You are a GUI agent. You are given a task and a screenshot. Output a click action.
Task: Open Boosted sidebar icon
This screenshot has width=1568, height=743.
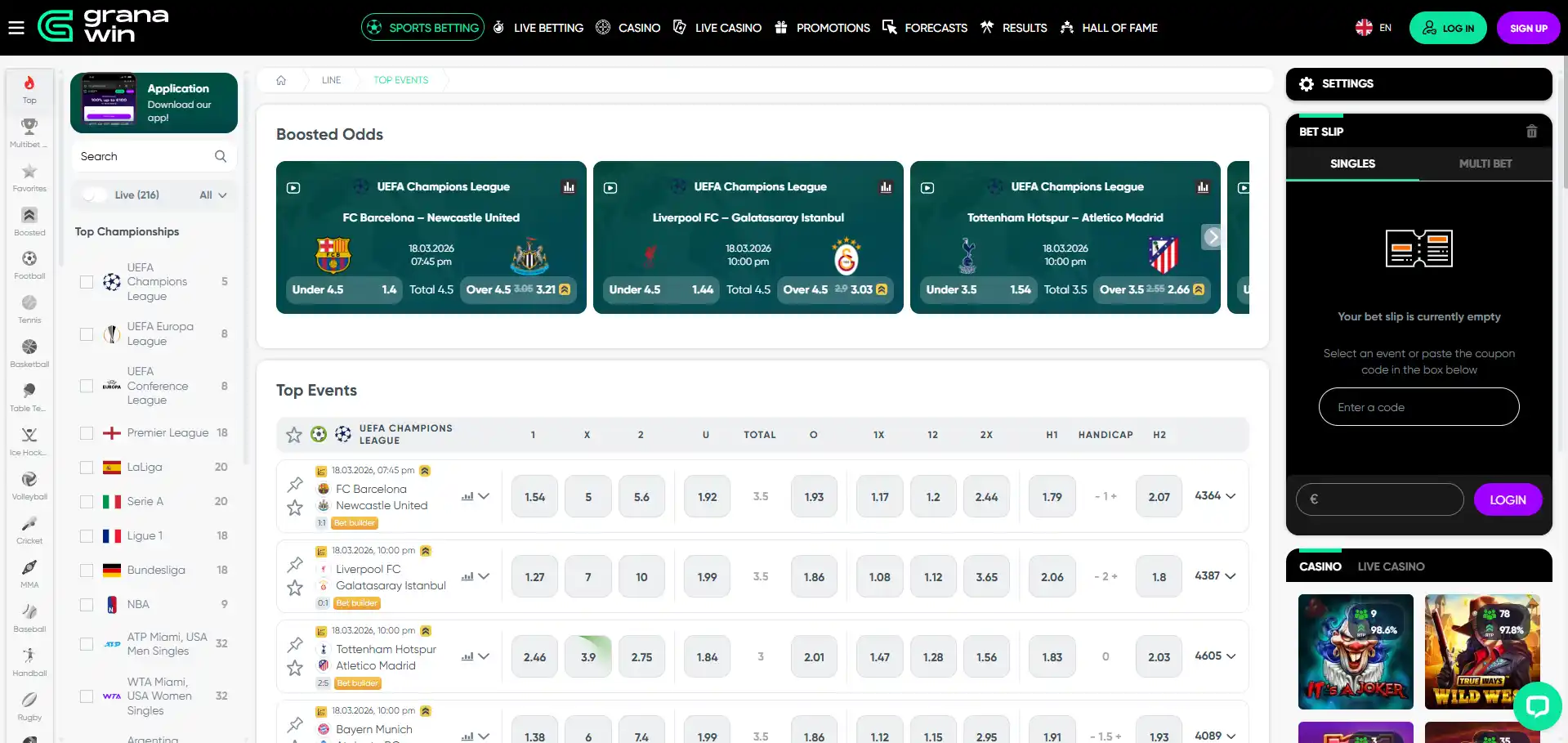click(x=29, y=222)
